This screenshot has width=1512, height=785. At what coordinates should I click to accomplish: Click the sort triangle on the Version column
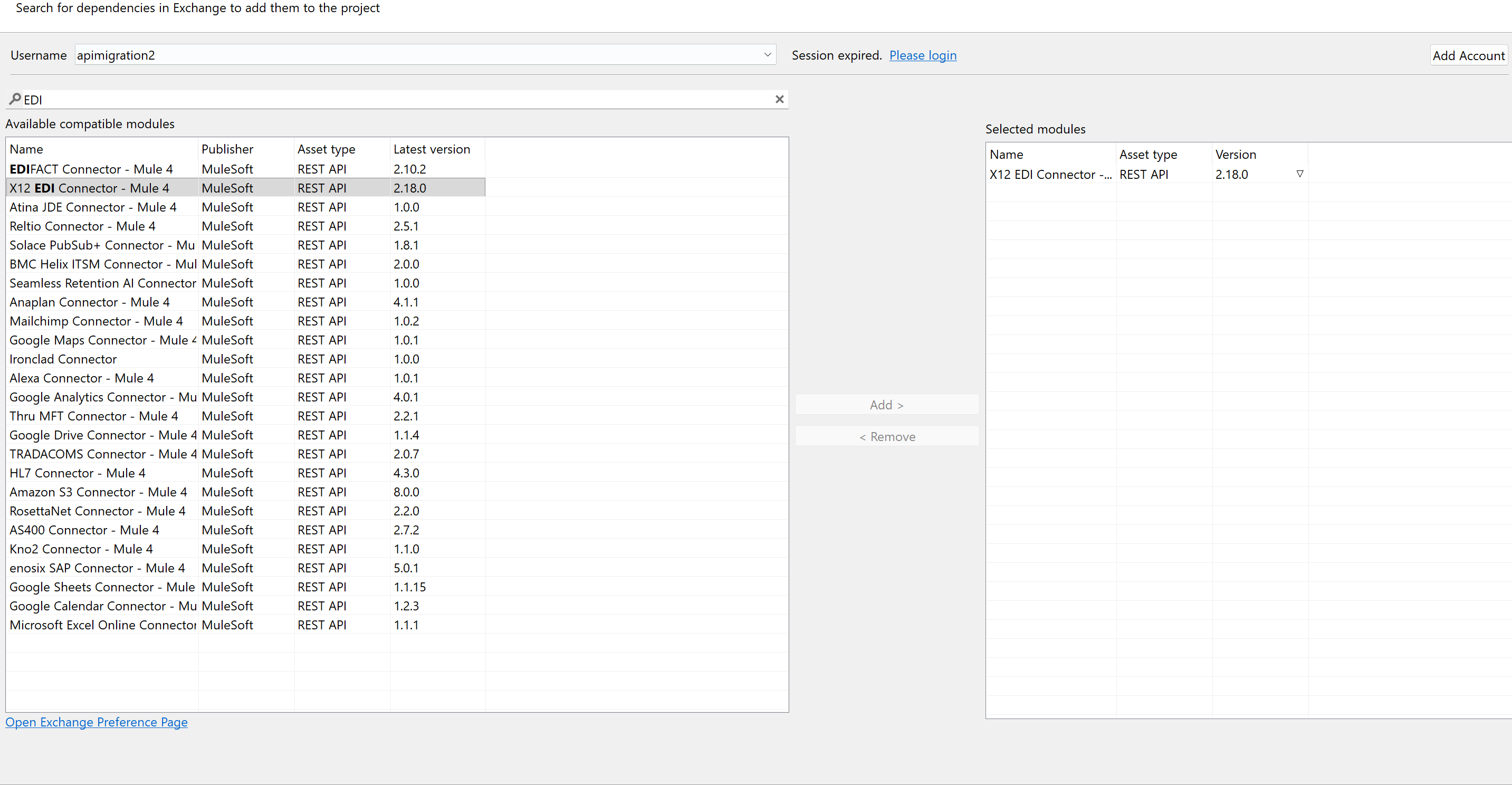point(1299,173)
